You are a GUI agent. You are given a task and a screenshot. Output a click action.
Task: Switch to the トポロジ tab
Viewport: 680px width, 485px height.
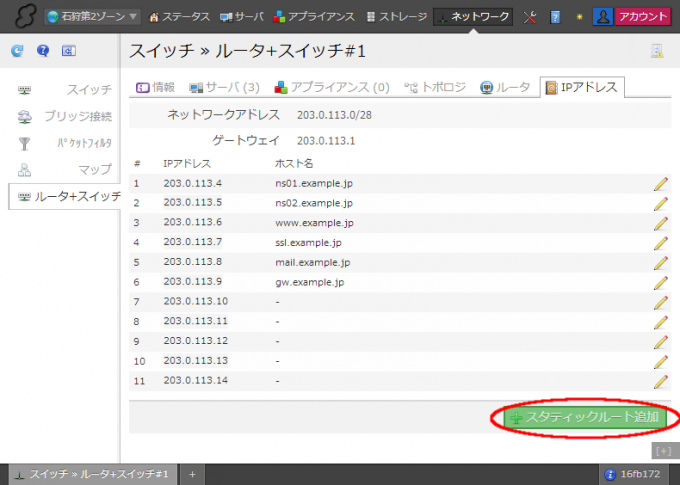[435, 88]
